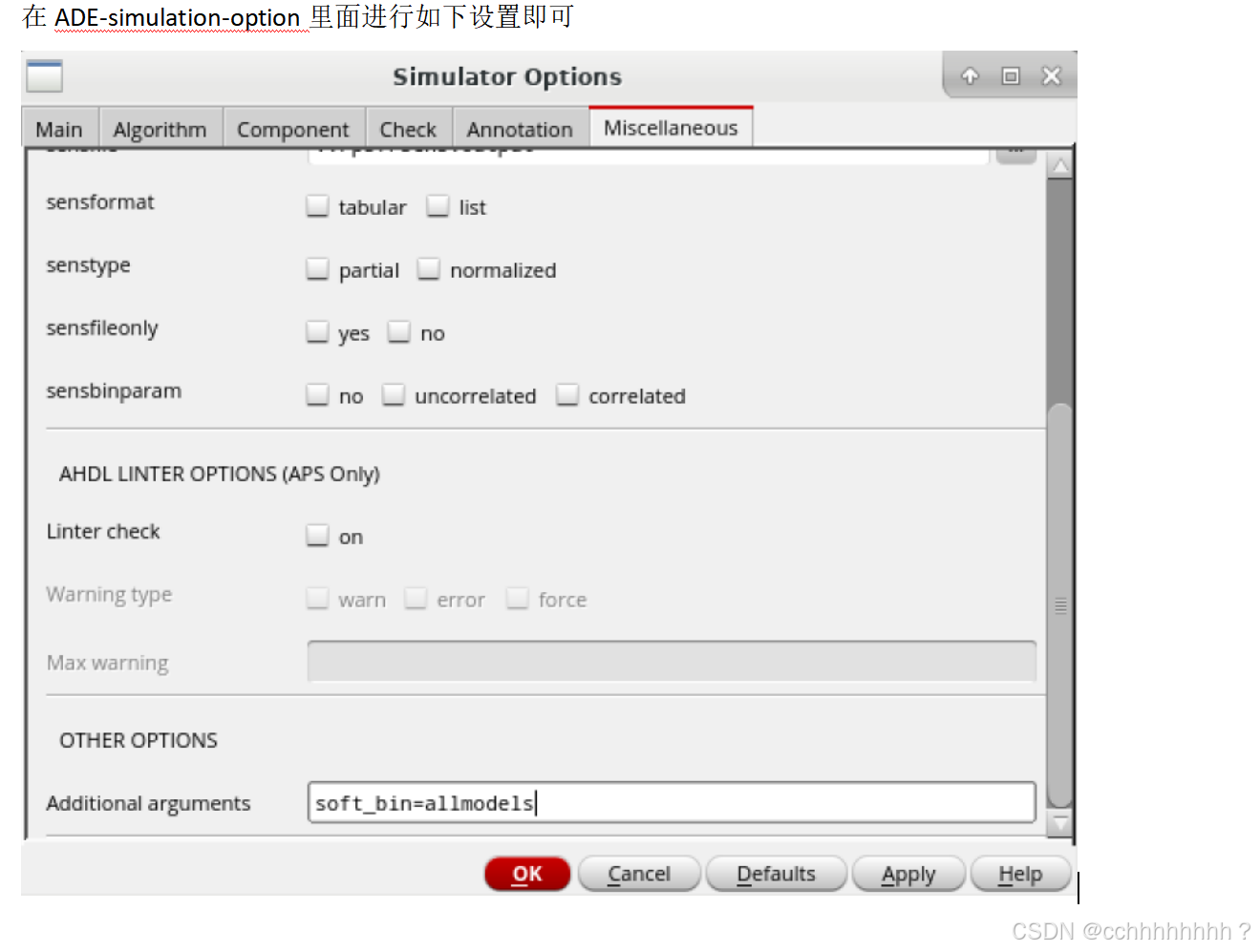The width and height of the screenshot is (1260, 952).
Task: Check the normalized senstype option
Action: point(429,269)
